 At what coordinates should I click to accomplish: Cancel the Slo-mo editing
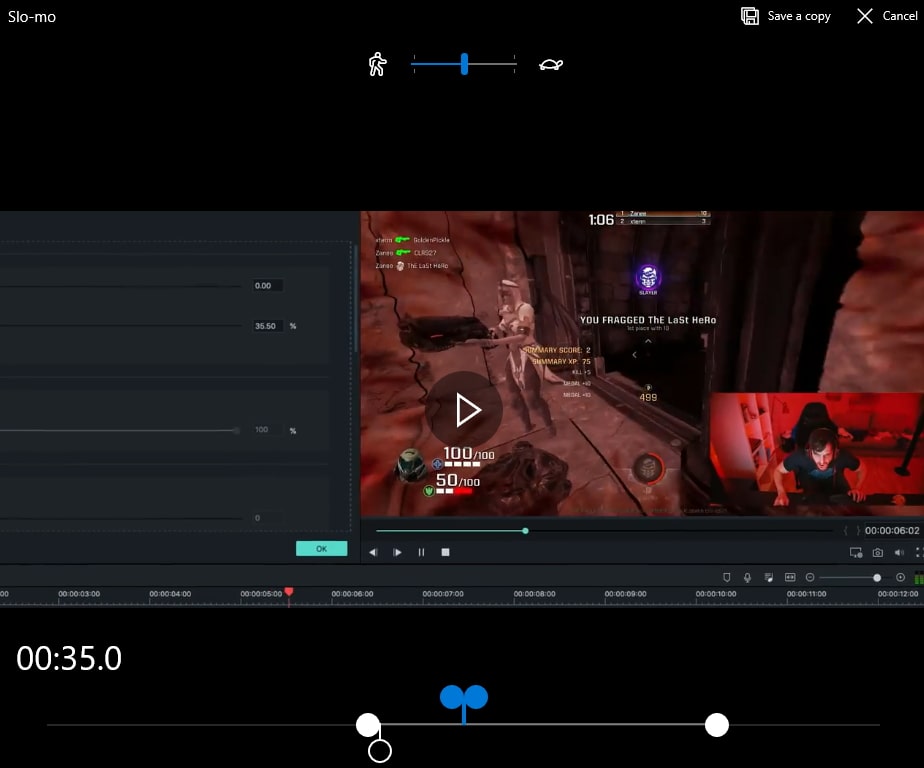point(887,16)
